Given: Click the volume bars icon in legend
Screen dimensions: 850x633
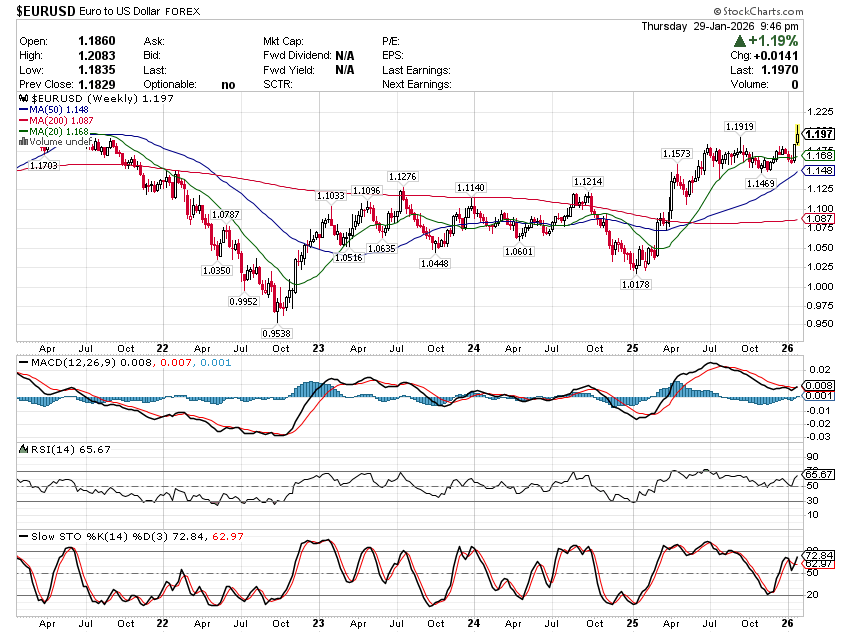Looking at the screenshot, I should tap(23, 142).
